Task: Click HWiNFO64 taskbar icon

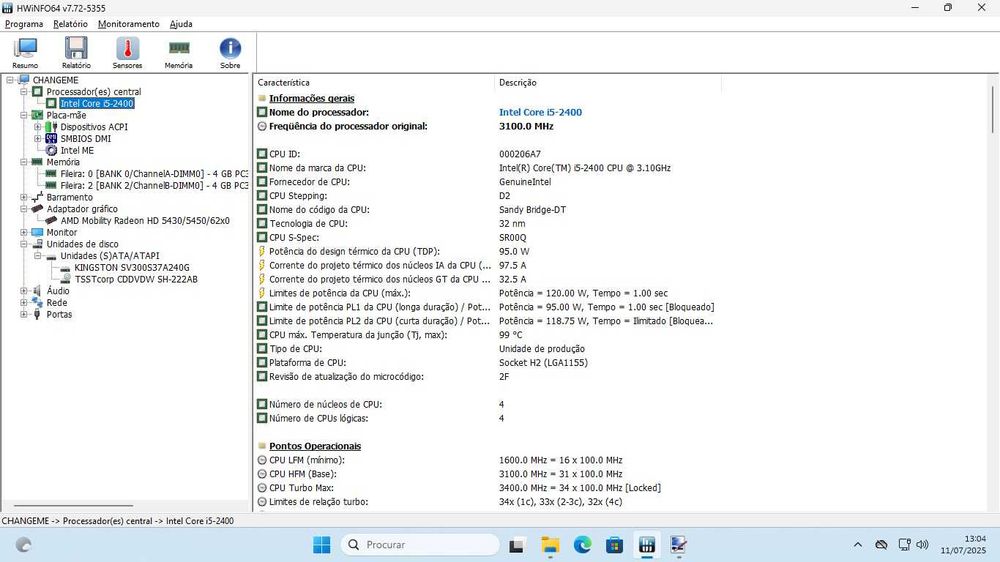Action: [x=647, y=545]
